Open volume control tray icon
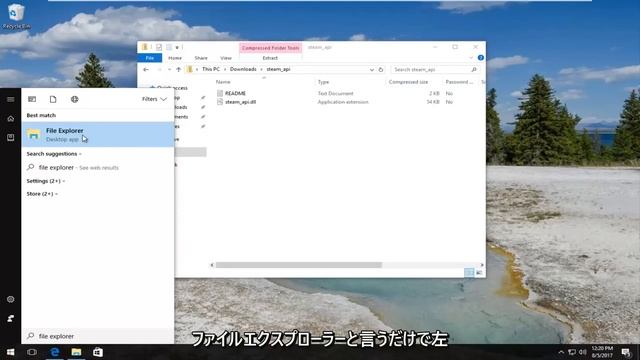Screen dimensions: 640x360 583,352
